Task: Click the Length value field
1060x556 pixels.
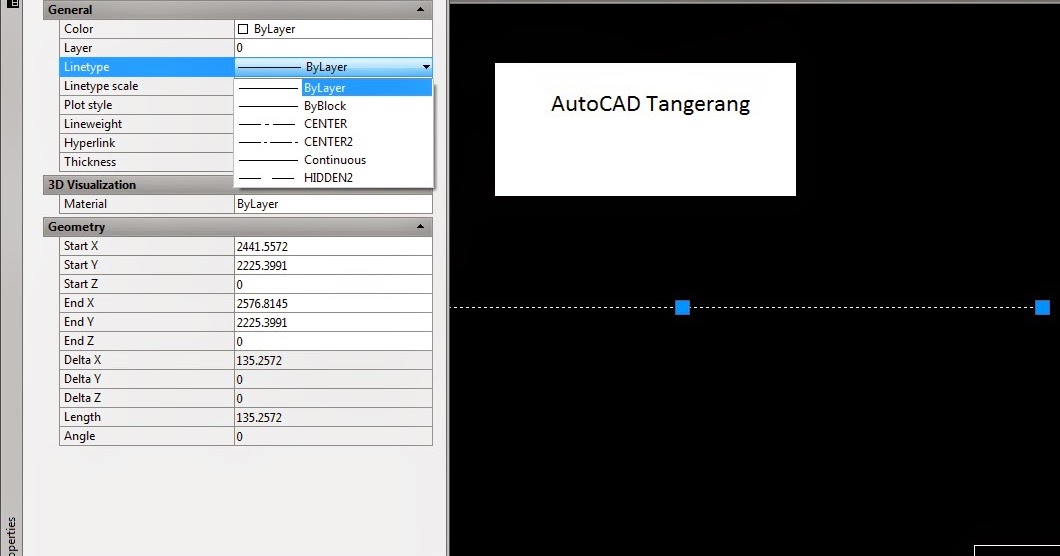Action: click(x=333, y=417)
